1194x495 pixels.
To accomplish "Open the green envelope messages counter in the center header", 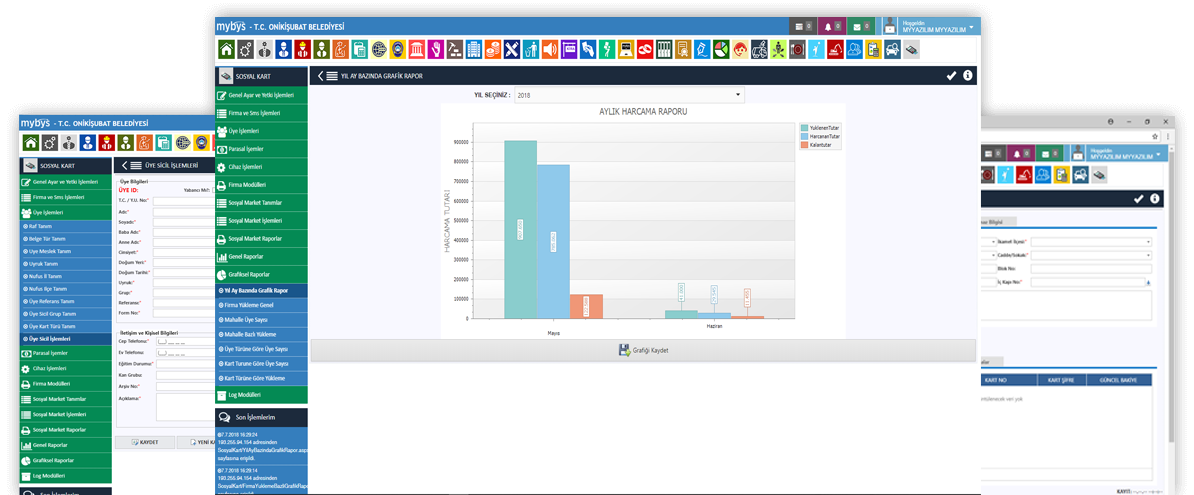I will [861, 27].
